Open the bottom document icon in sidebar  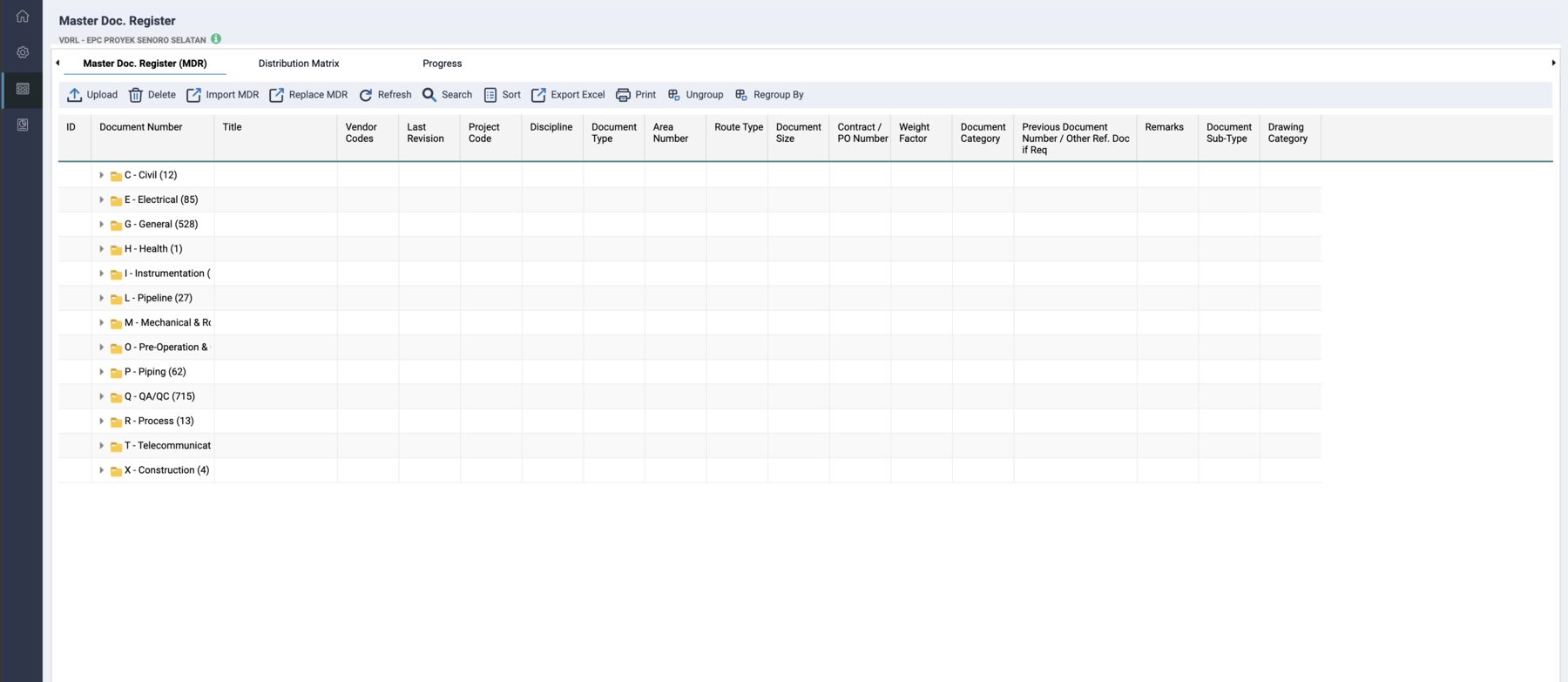[23, 125]
